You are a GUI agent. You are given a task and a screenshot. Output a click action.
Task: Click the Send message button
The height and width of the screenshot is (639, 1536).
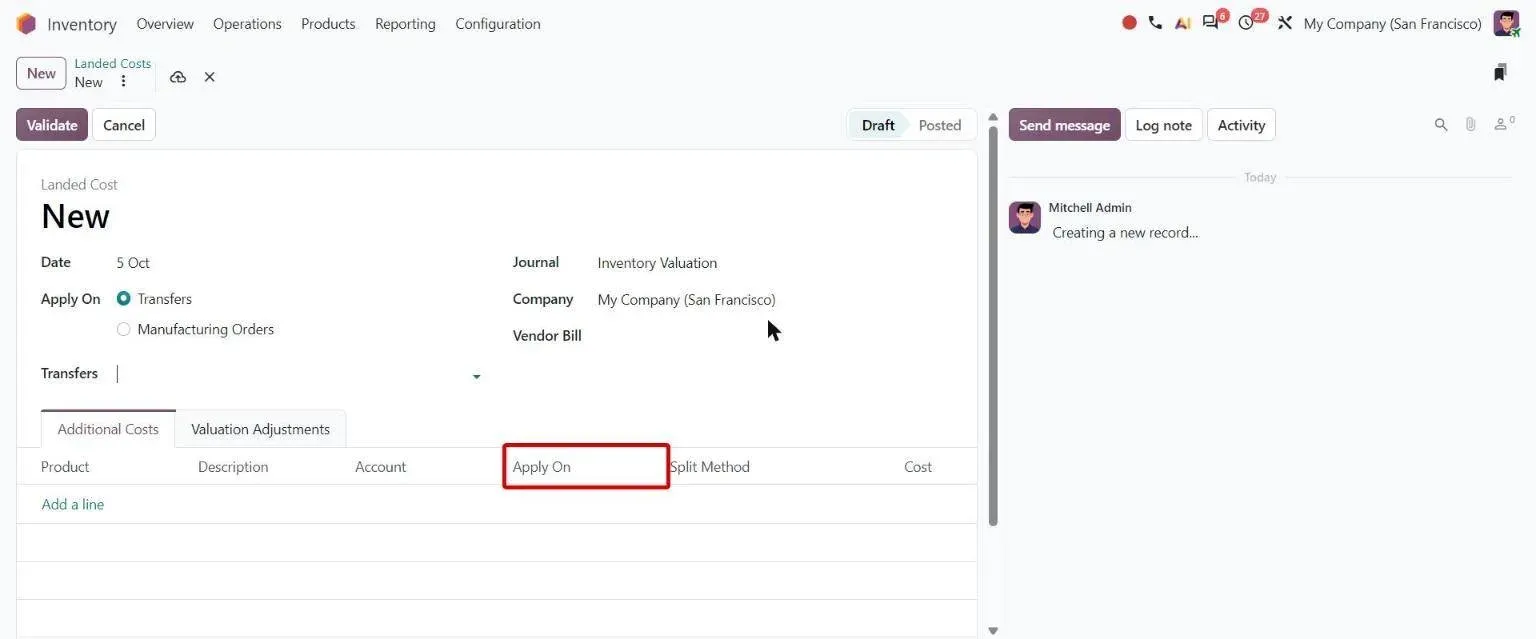[x=1064, y=125]
